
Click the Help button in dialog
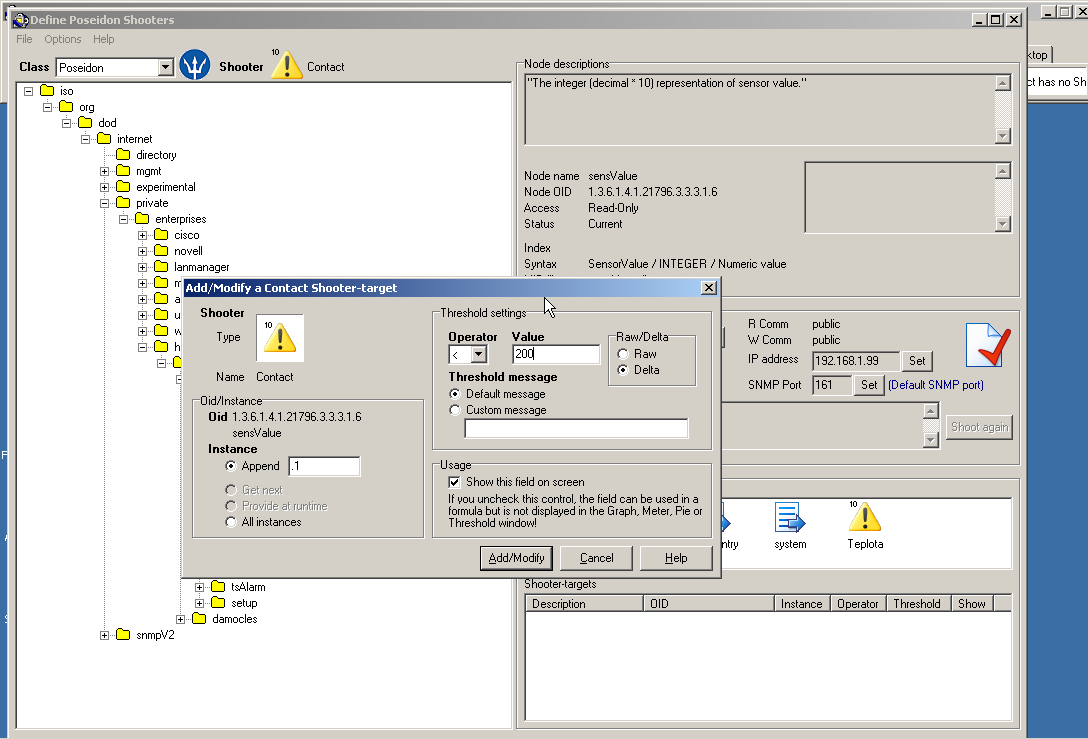point(676,558)
